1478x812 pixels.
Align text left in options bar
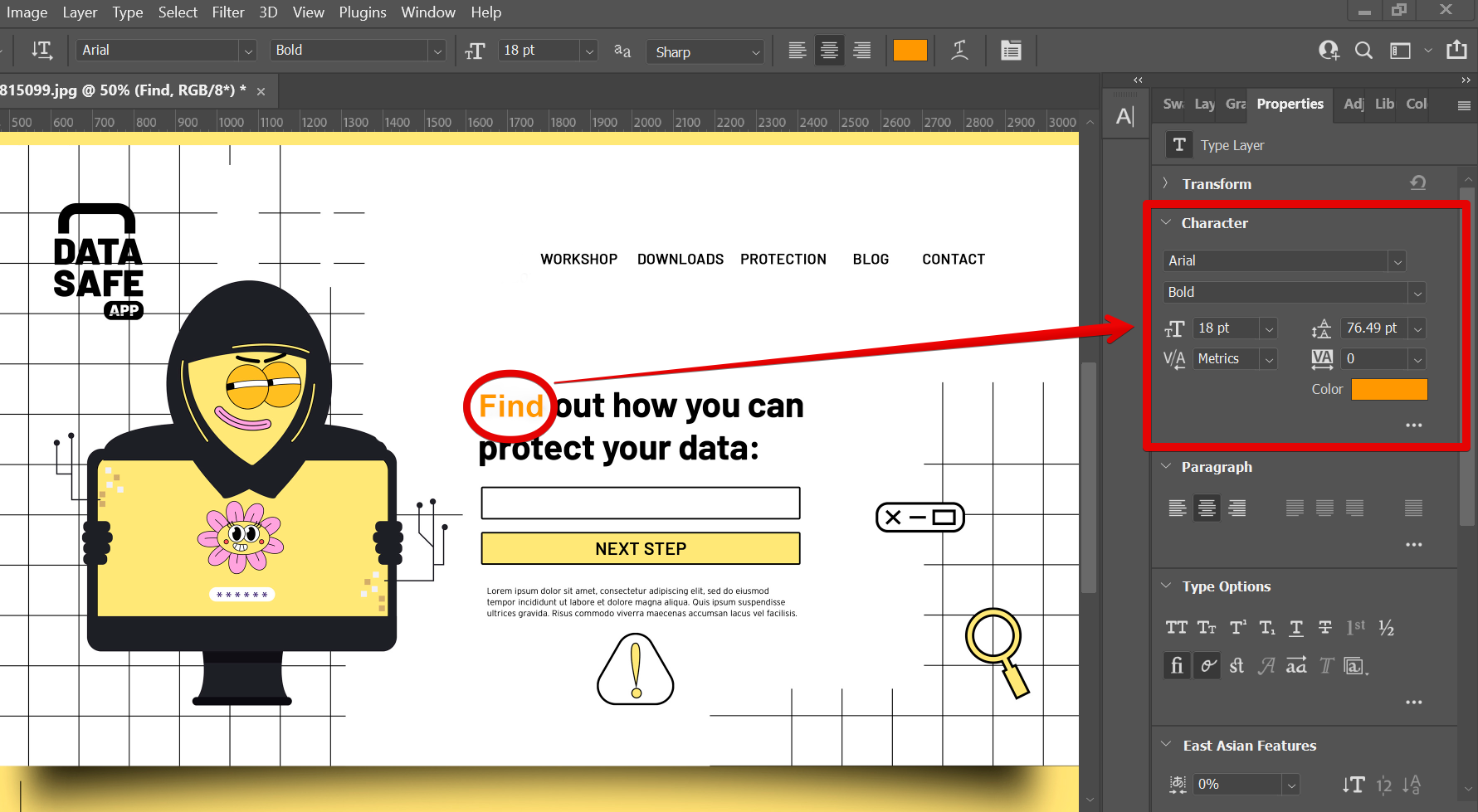tap(797, 51)
